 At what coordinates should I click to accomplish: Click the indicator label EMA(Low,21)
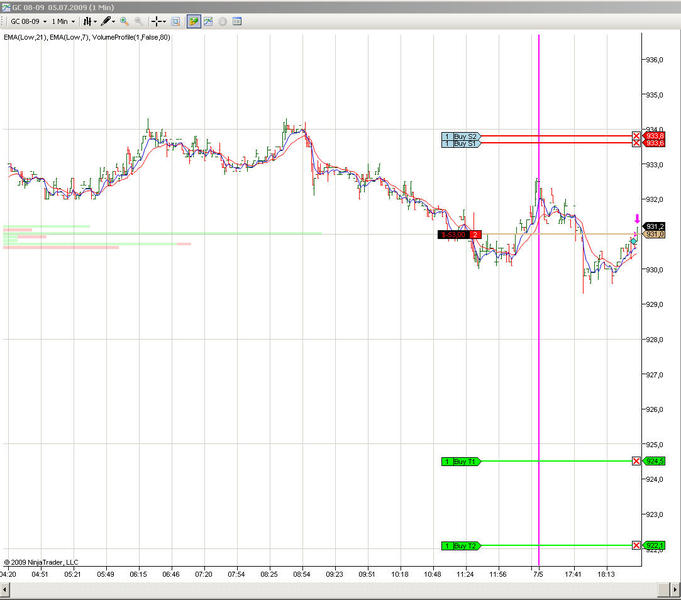click(25, 37)
